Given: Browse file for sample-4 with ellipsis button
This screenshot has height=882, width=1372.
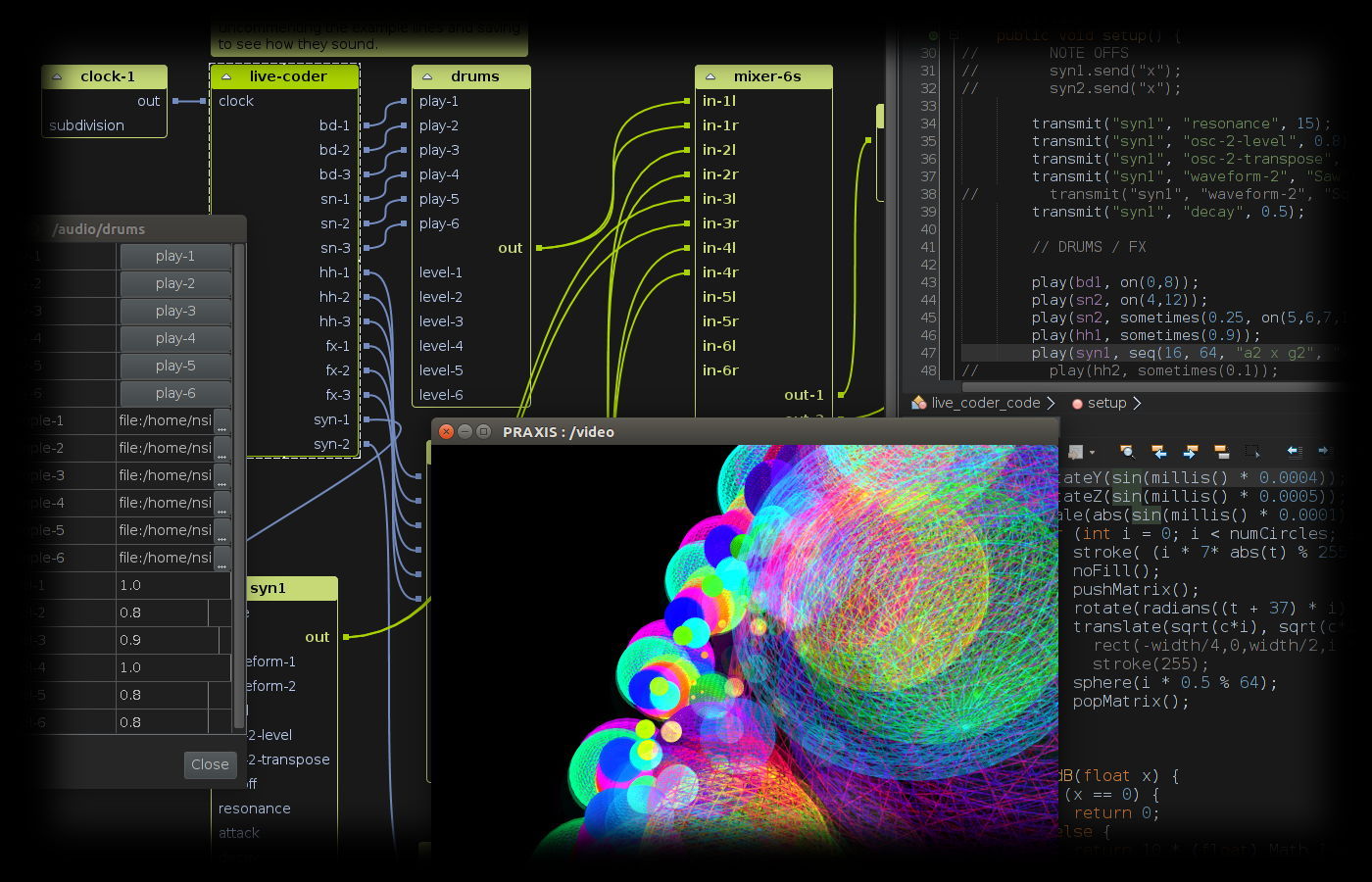Looking at the screenshot, I should (222, 504).
